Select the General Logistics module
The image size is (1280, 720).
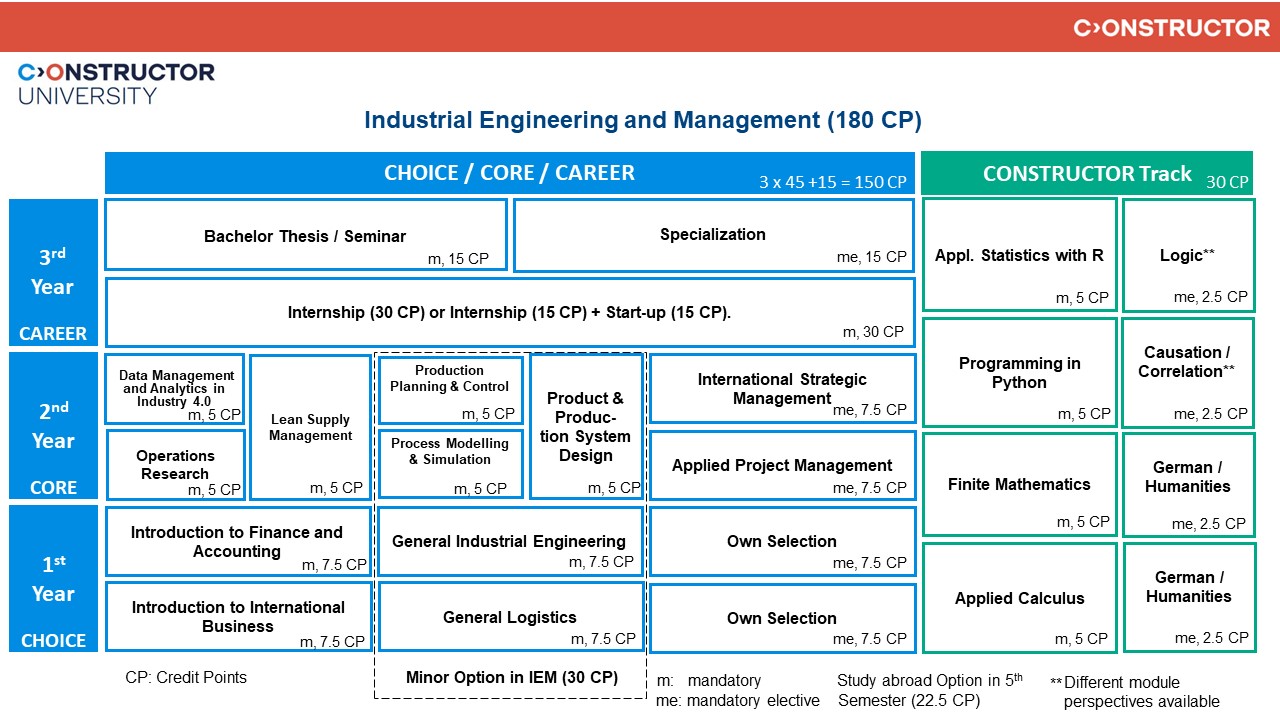point(510,617)
